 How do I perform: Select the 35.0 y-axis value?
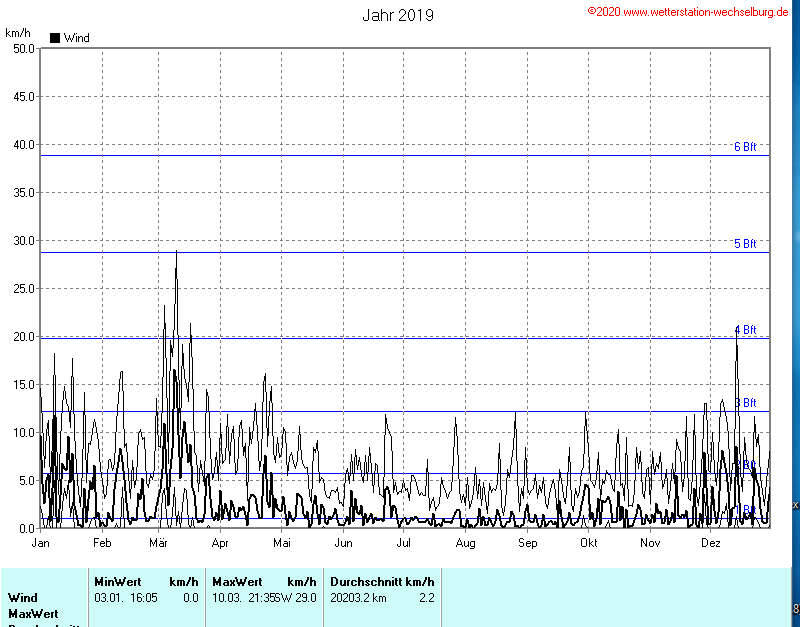point(23,193)
